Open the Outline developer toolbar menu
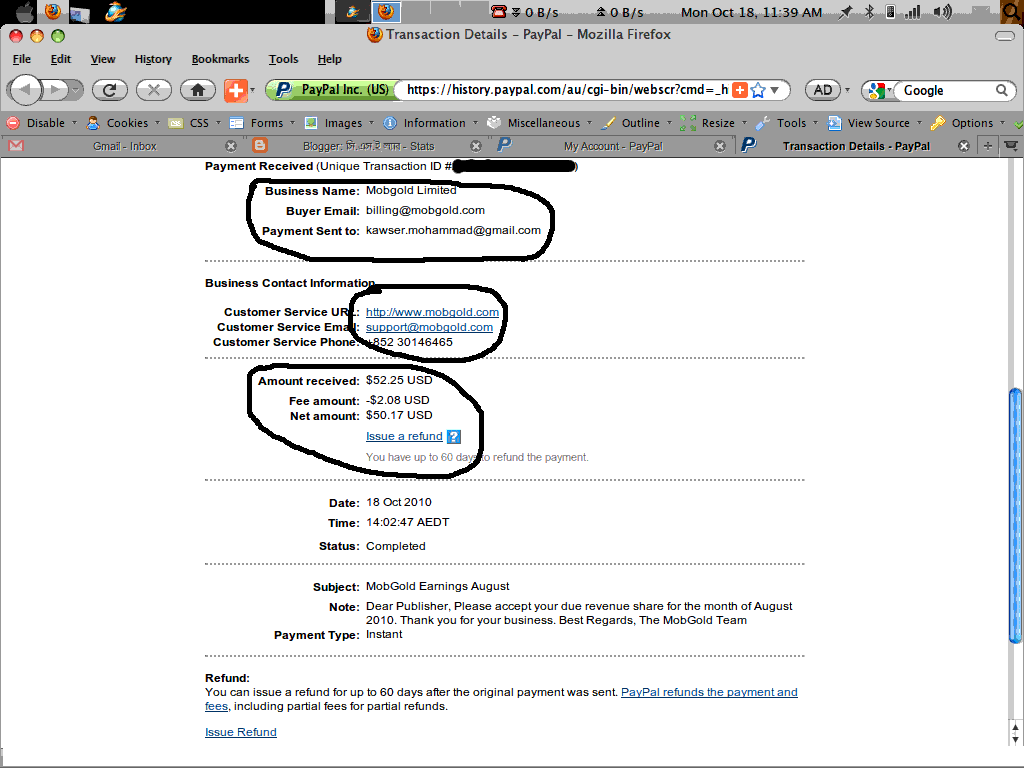Viewport: 1024px width, 768px height. 637,123
